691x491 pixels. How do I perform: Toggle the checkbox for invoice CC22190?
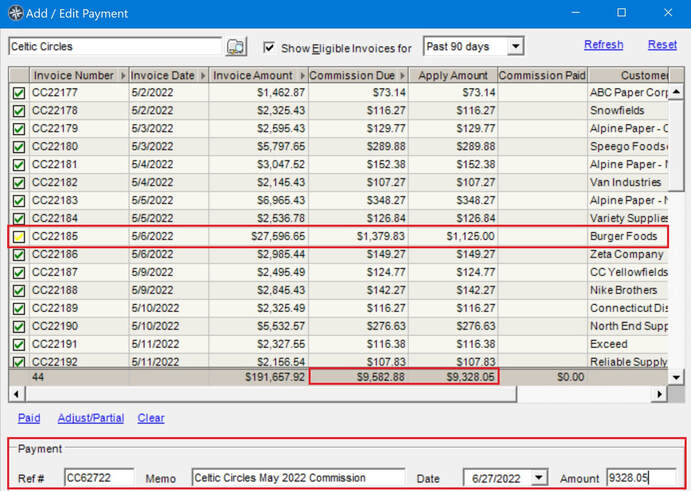(x=19, y=327)
